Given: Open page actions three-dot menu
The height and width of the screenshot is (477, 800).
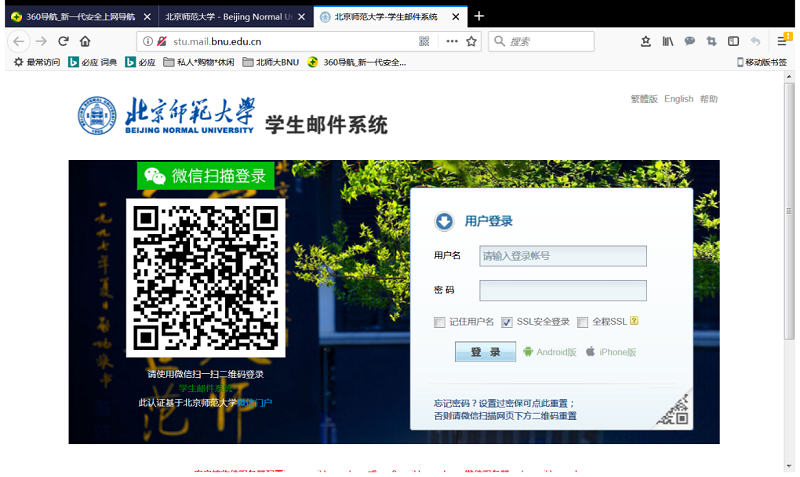Looking at the screenshot, I should (x=452, y=41).
